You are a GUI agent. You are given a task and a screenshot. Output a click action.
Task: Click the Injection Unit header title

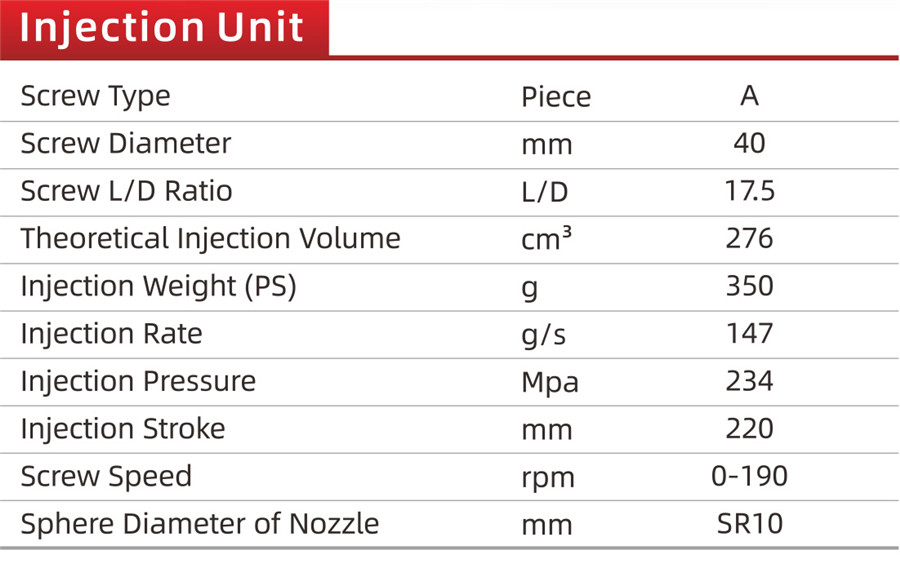(162, 27)
